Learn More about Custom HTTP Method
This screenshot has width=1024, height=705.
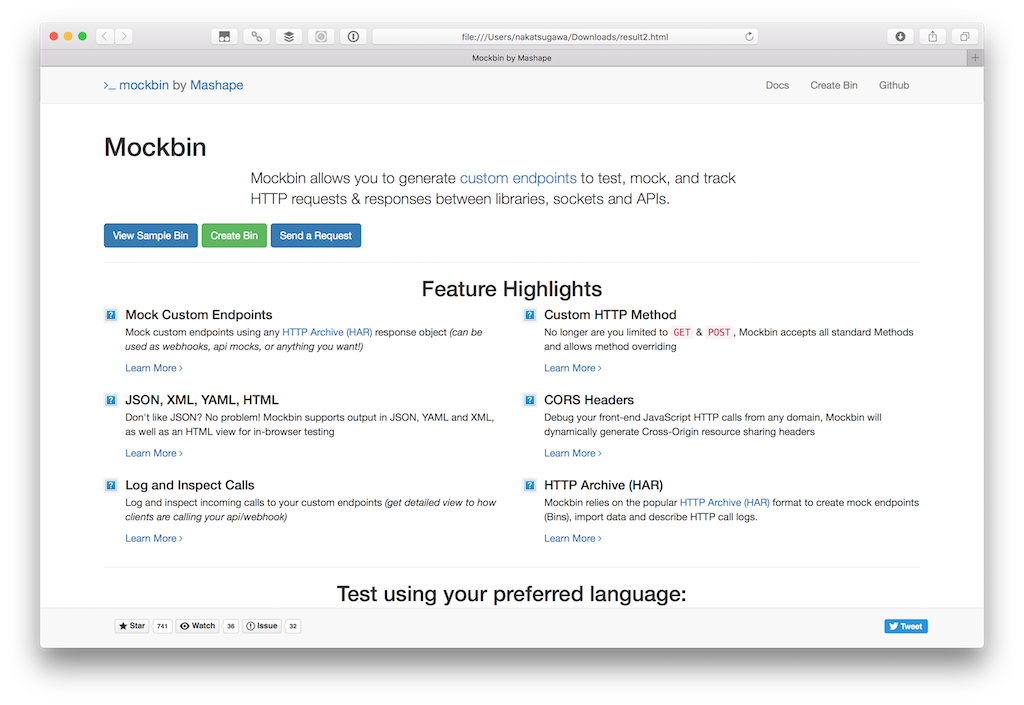coord(573,368)
